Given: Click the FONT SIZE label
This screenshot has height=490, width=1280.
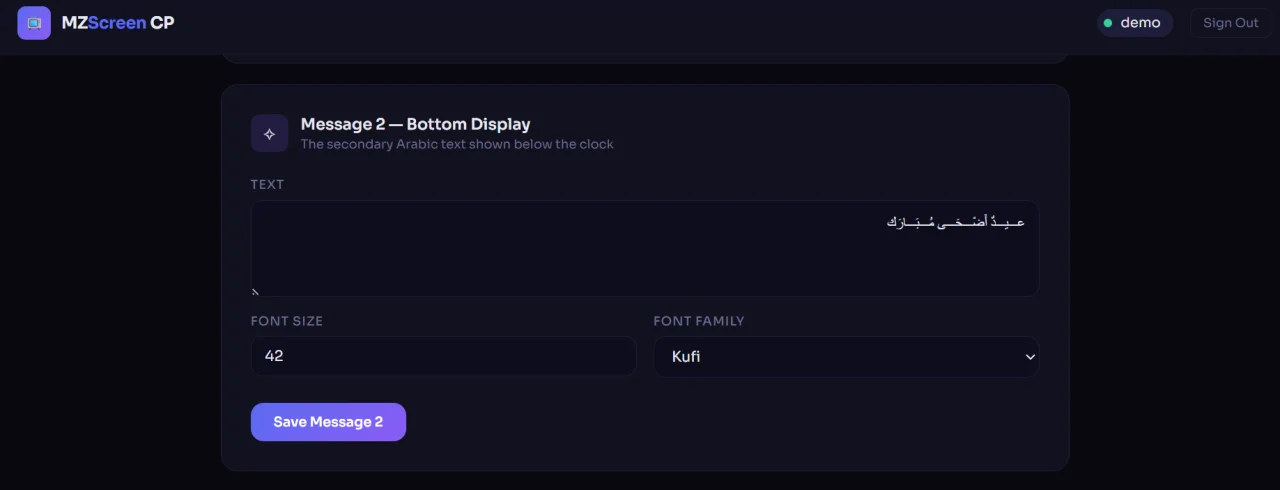Looking at the screenshot, I should pos(287,321).
